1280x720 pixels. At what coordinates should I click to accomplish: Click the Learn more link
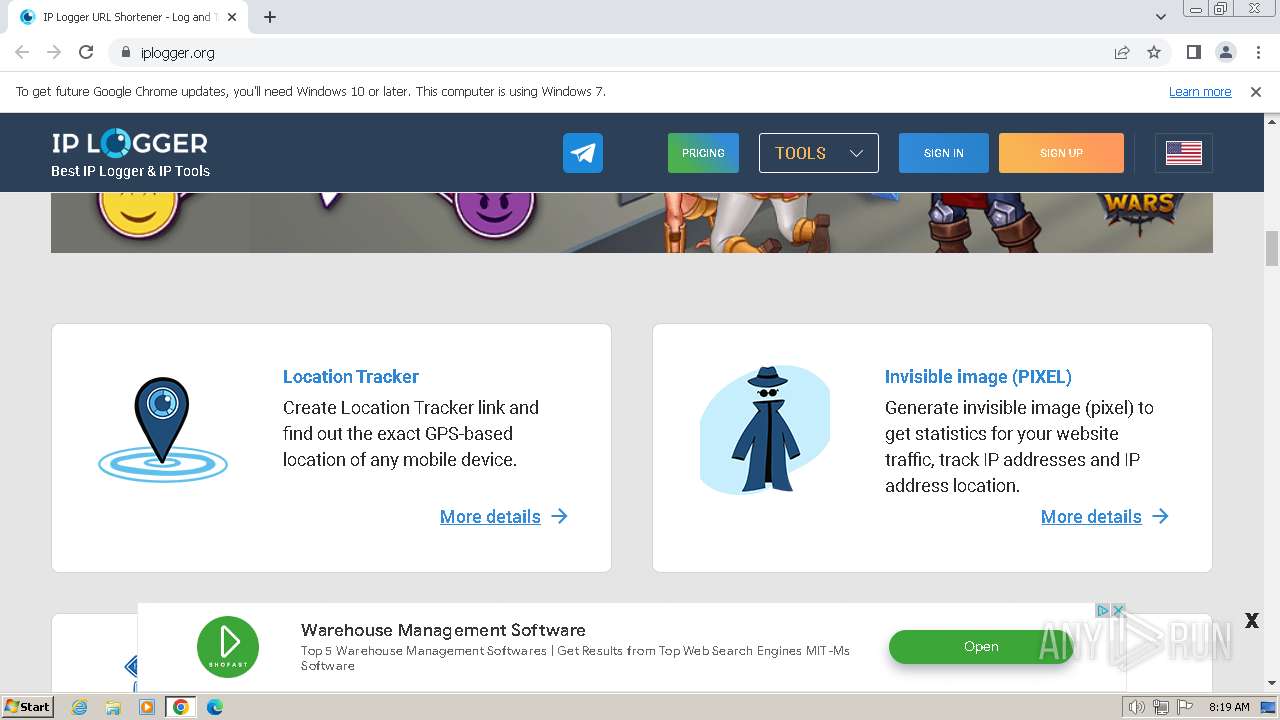point(1200,92)
